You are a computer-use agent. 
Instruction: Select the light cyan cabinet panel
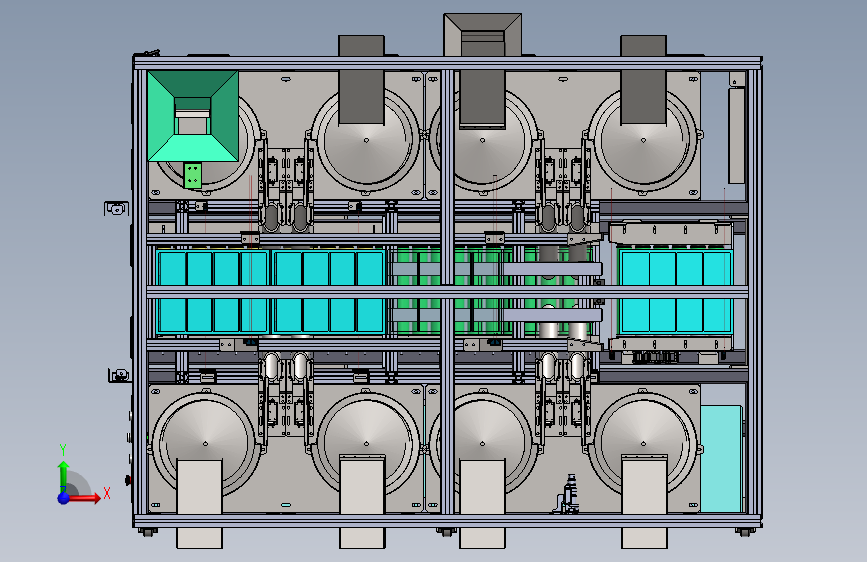click(721, 459)
